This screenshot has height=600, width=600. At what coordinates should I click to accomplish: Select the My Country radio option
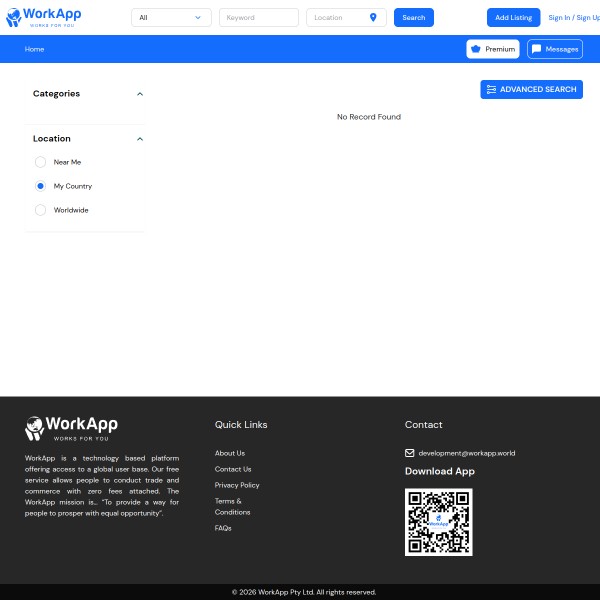(x=40, y=186)
